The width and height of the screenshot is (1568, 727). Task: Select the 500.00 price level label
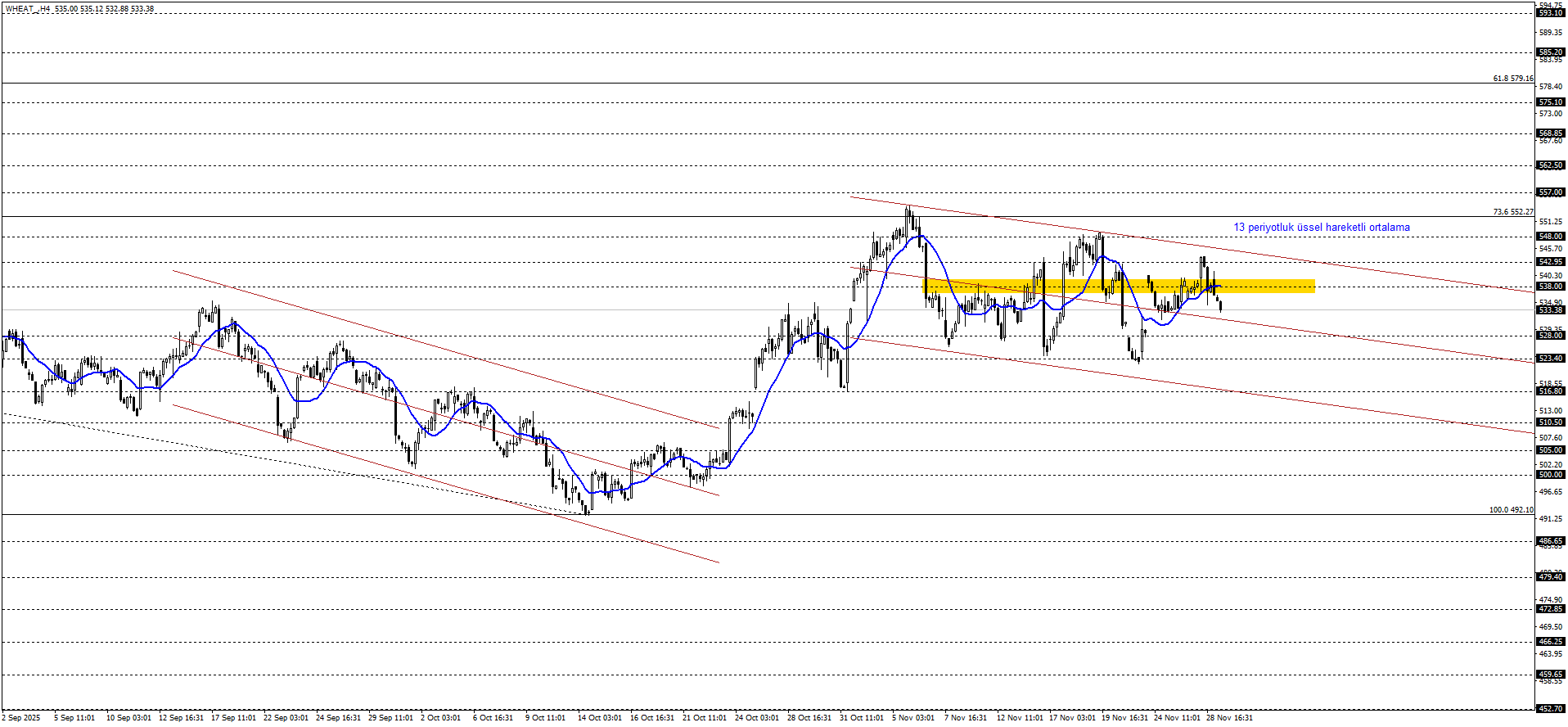(x=1551, y=475)
